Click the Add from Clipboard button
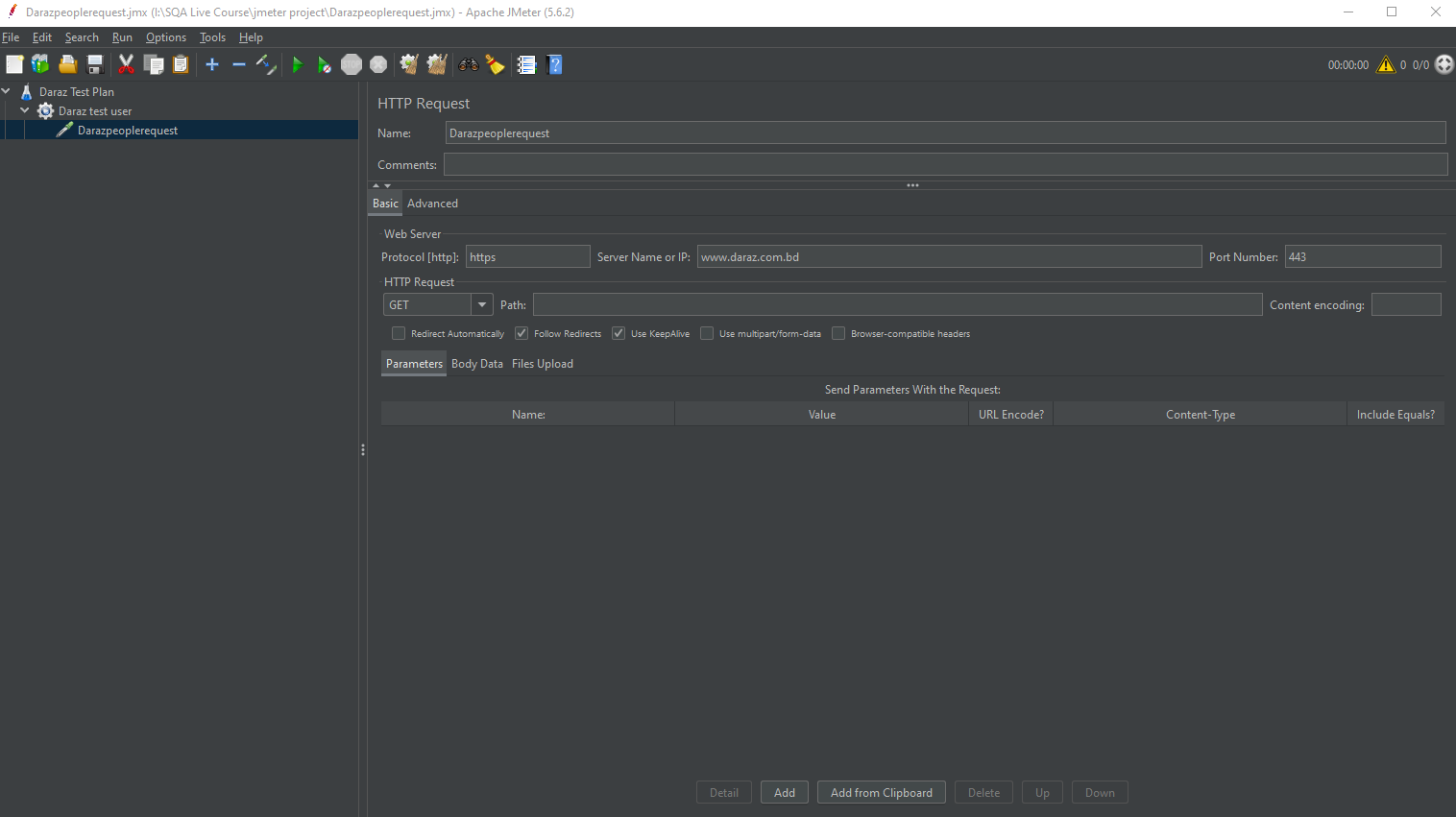 (881, 792)
